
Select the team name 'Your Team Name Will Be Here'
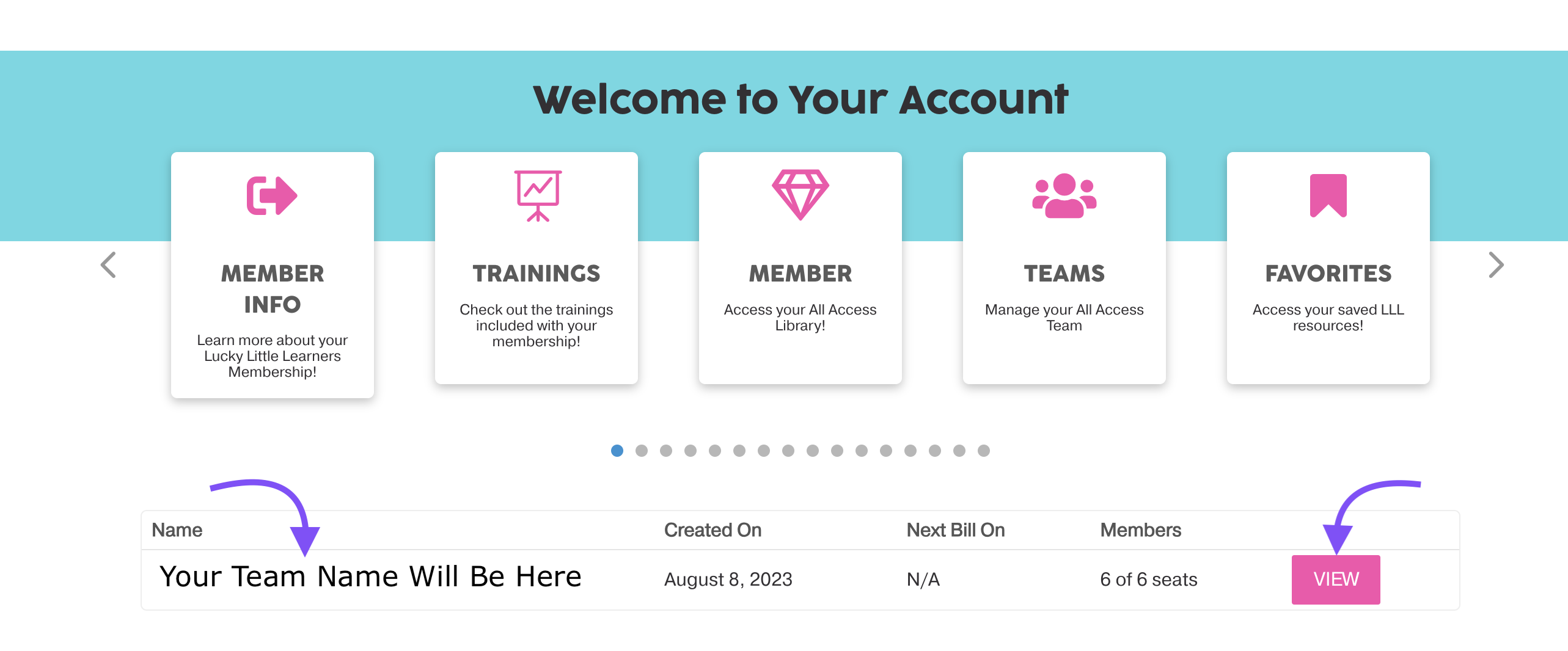point(370,575)
